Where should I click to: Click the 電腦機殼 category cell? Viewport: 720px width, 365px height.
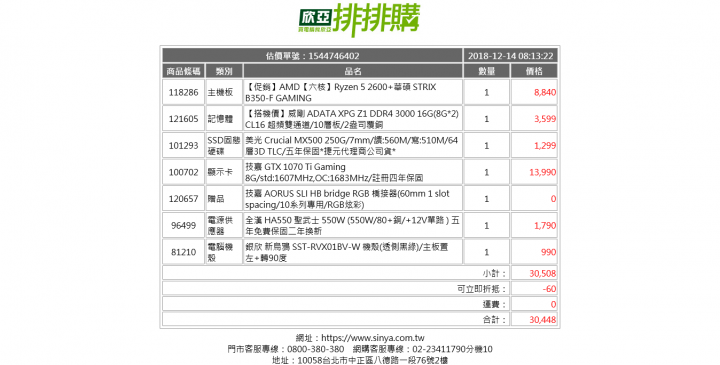(224, 252)
